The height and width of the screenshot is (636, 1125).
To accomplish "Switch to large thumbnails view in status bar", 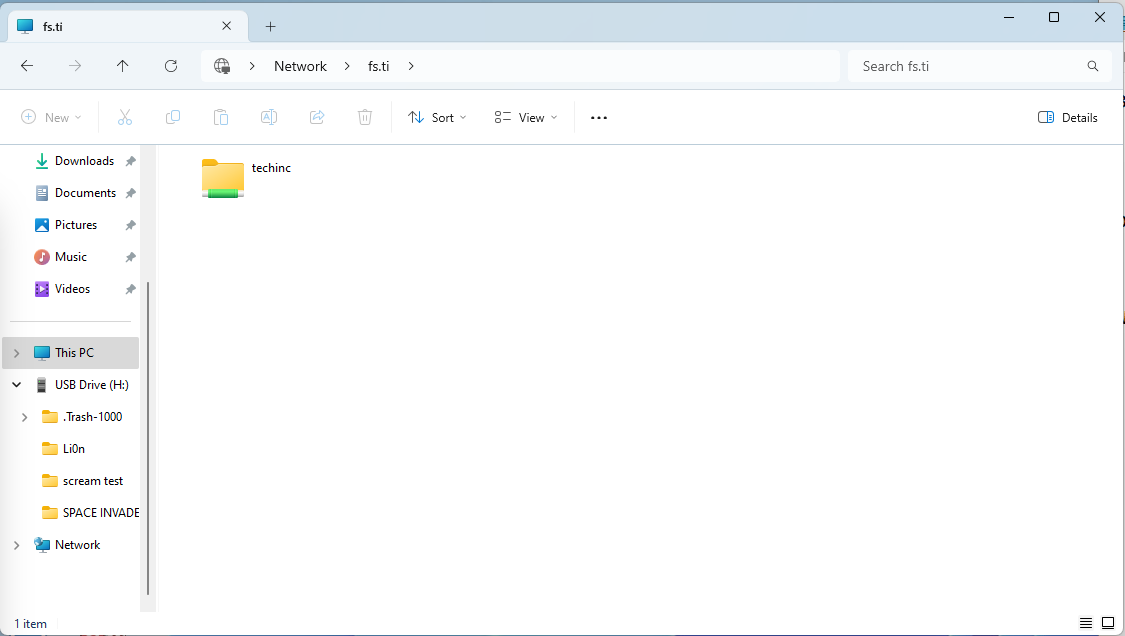I will [1108, 623].
